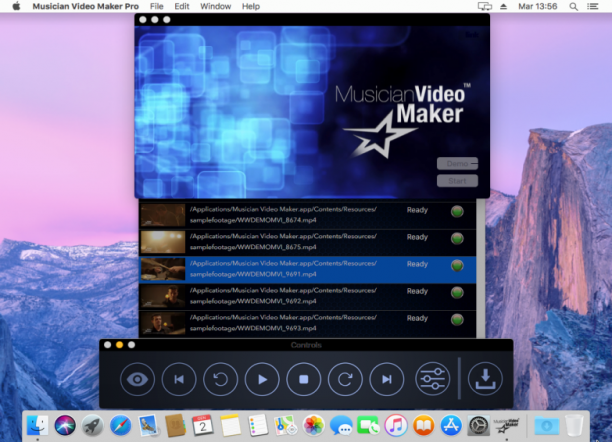
Task: Select the WWDEMOMVI_8674.mp4 clip row
Action: (x=308, y=215)
